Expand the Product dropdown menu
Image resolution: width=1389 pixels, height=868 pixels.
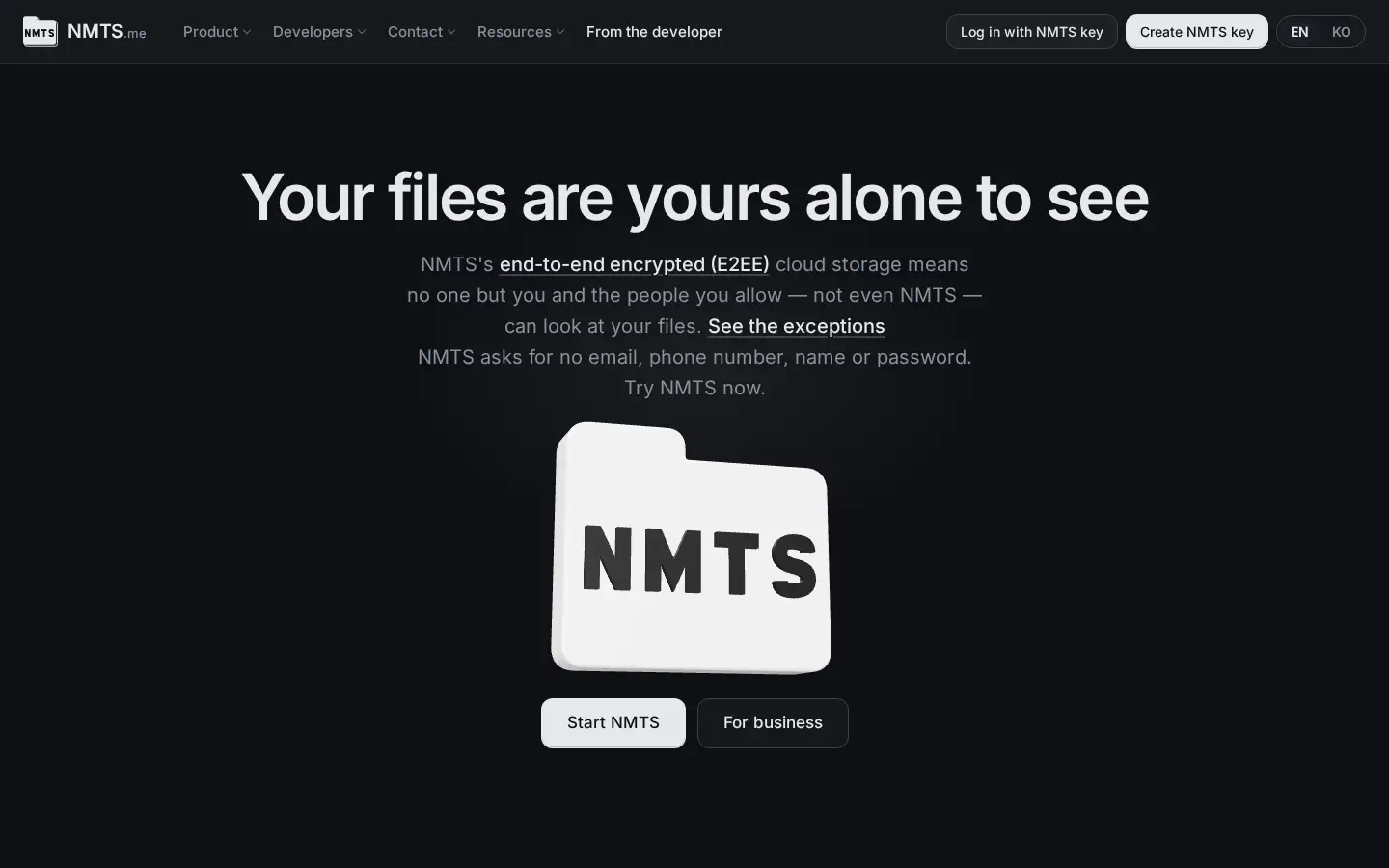[x=217, y=32]
